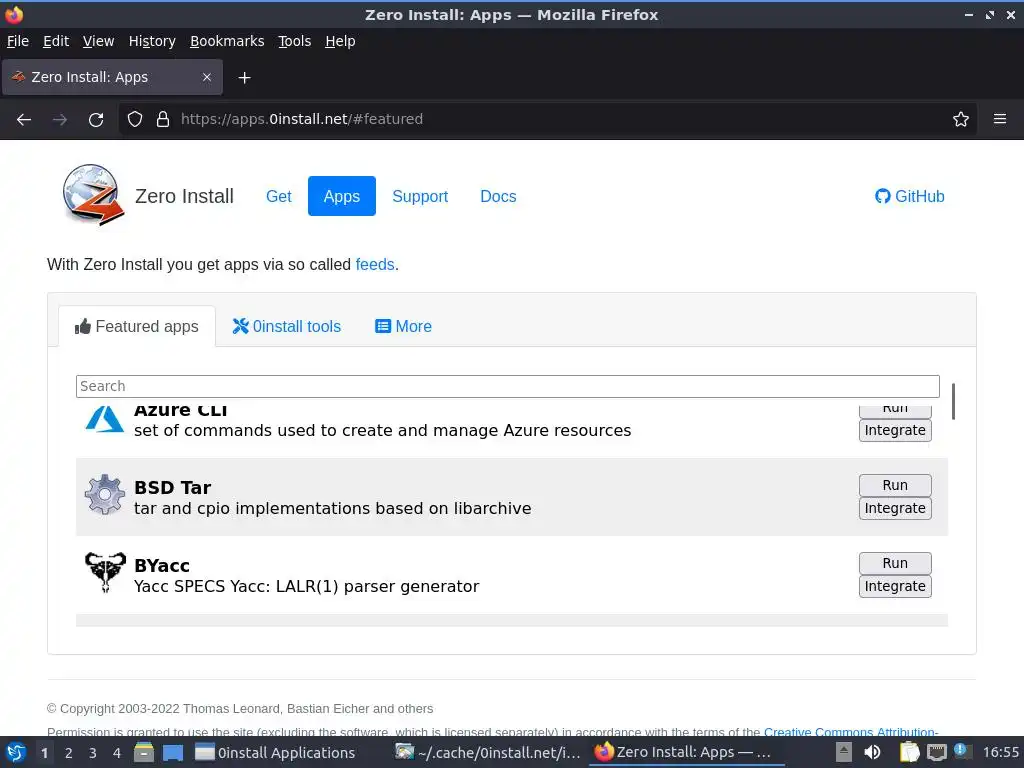1024x768 pixels.
Task: Go to the Get page
Action: click(278, 196)
